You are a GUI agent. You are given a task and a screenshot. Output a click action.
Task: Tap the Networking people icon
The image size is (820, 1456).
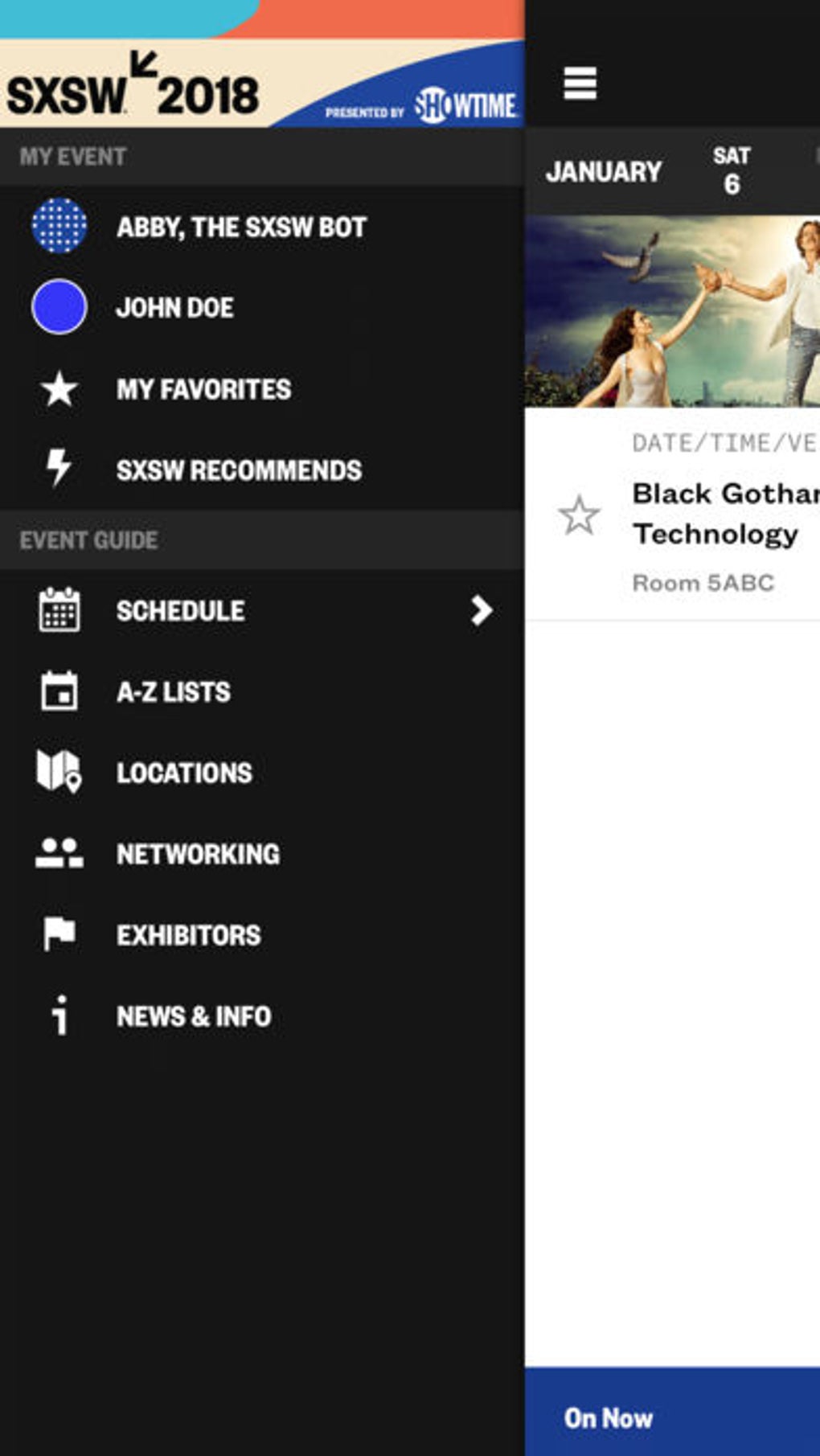coord(59,853)
